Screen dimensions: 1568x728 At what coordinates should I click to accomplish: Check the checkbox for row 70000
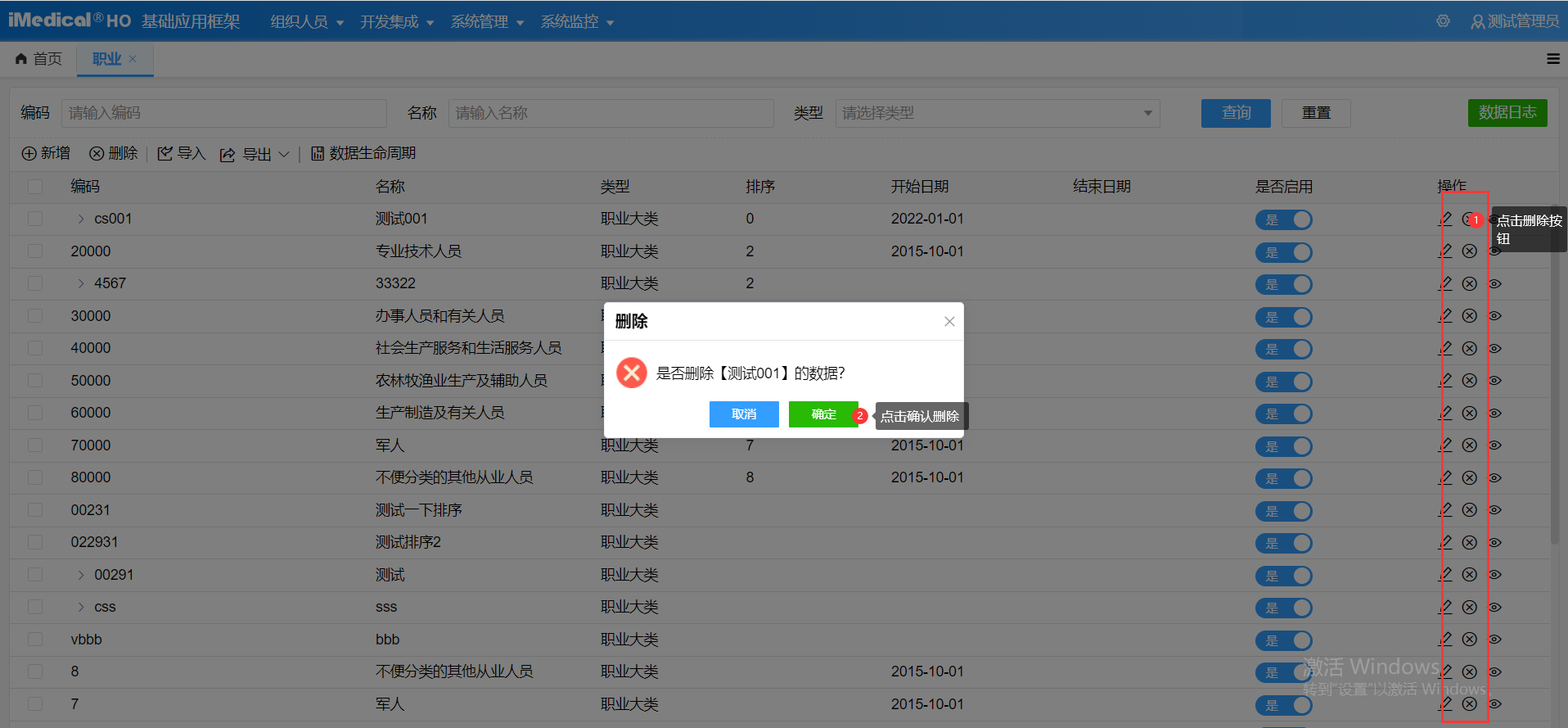(35, 445)
